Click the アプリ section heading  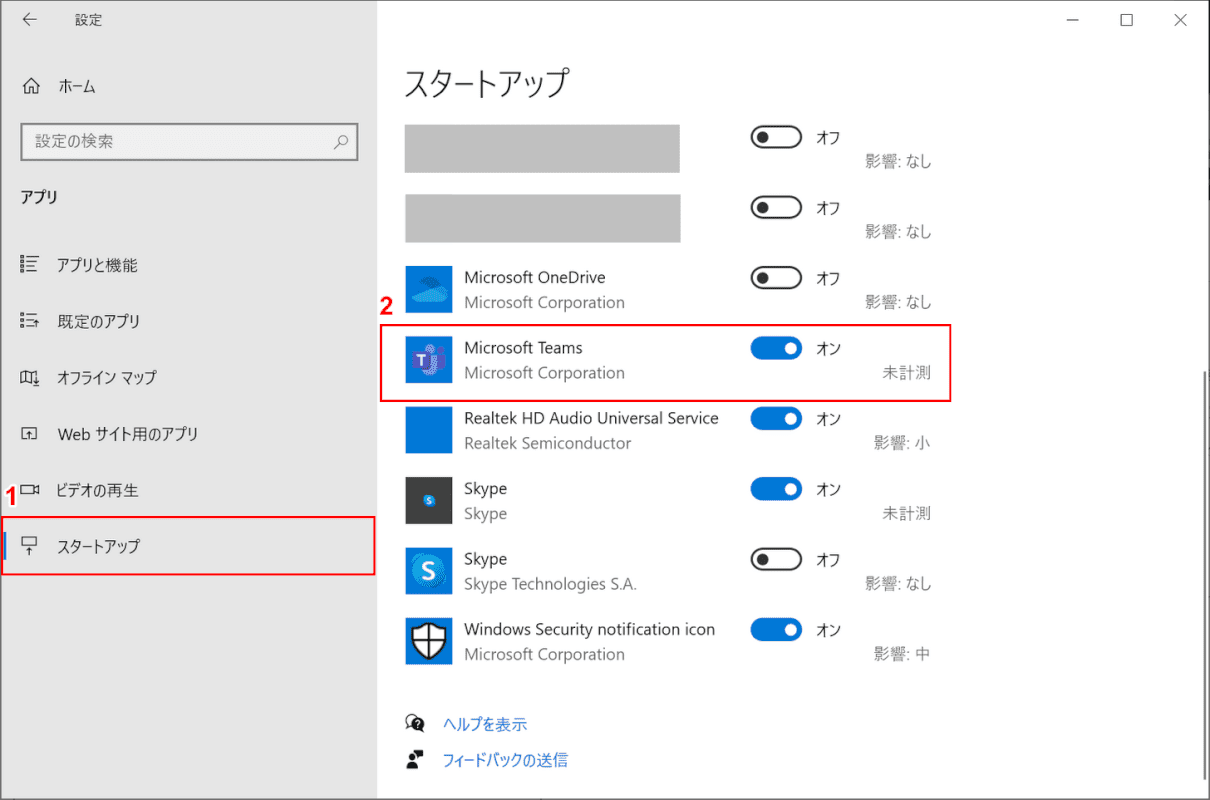click(x=39, y=197)
